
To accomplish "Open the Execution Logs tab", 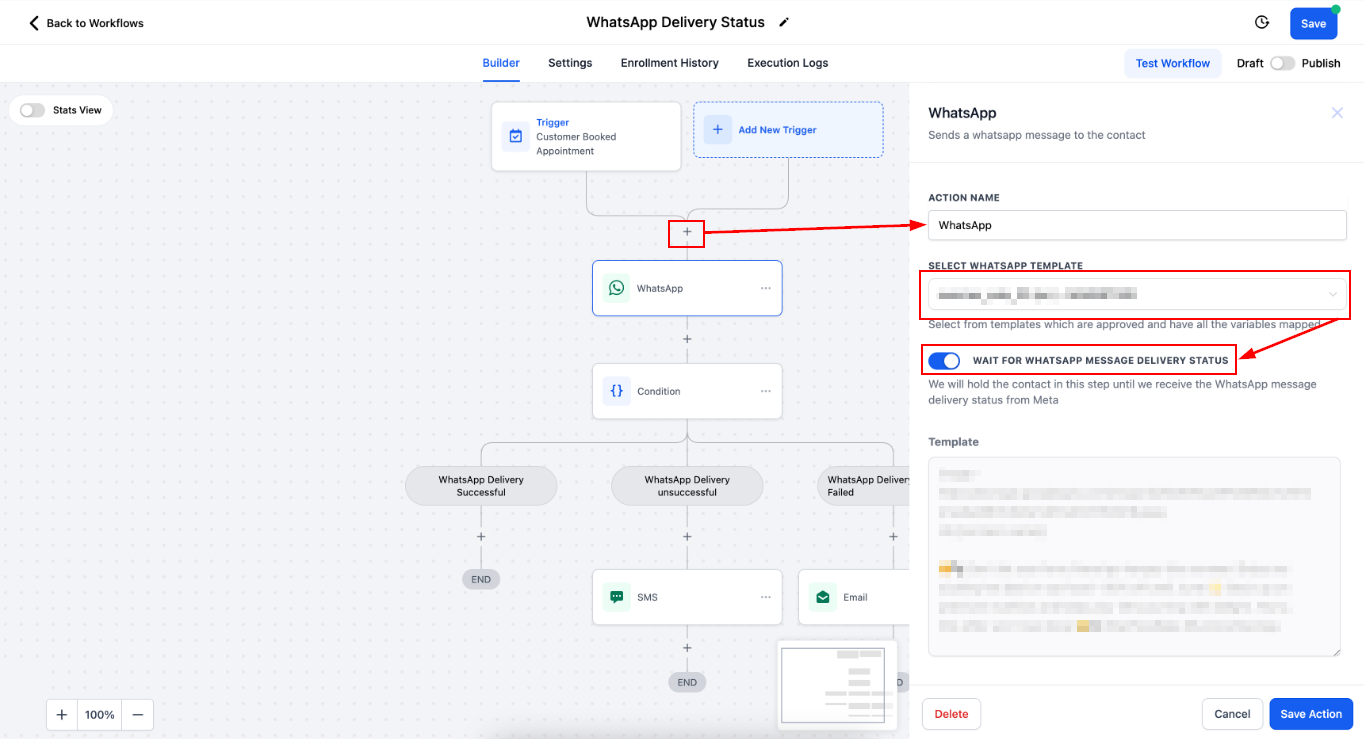I will 787,63.
